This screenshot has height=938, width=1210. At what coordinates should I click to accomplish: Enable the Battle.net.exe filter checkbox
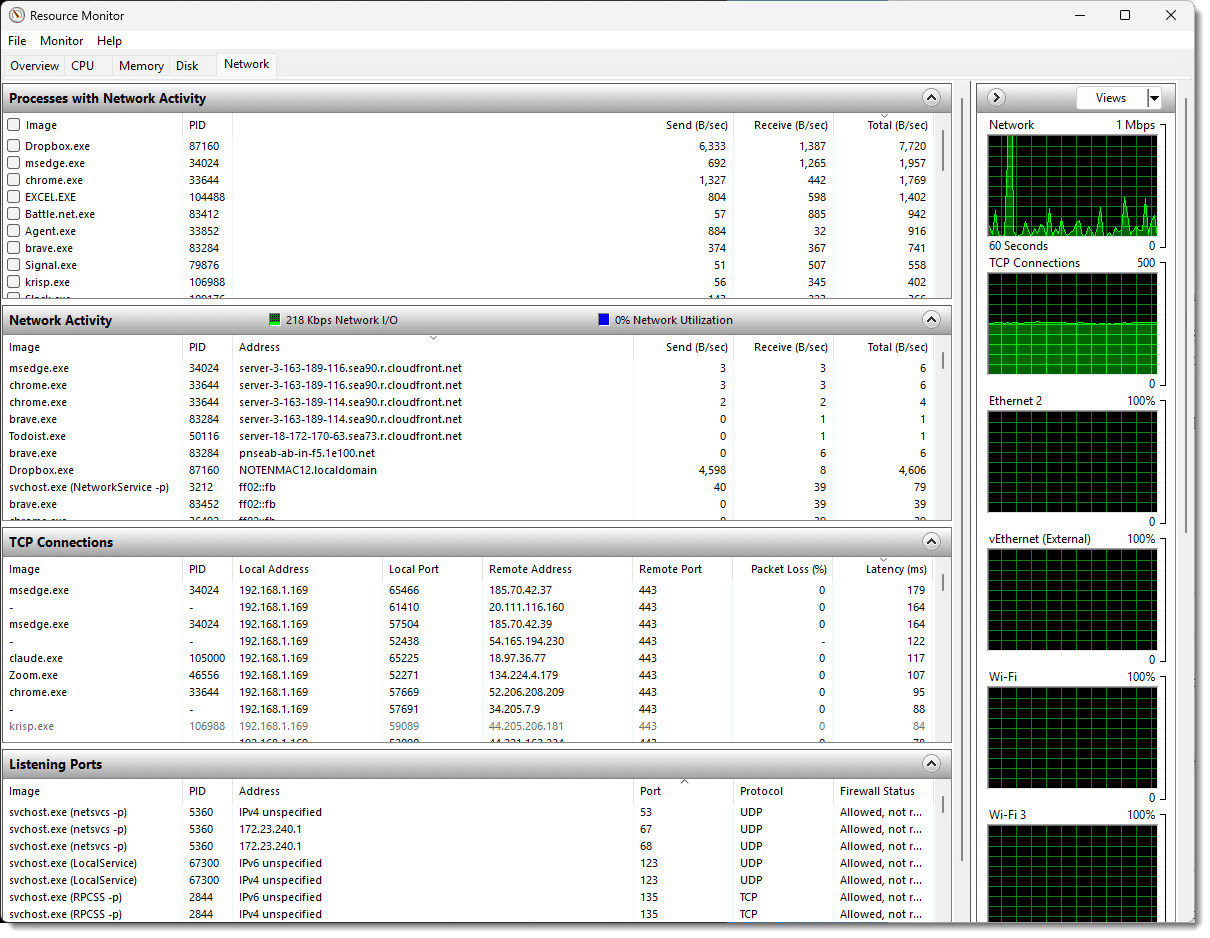14,214
